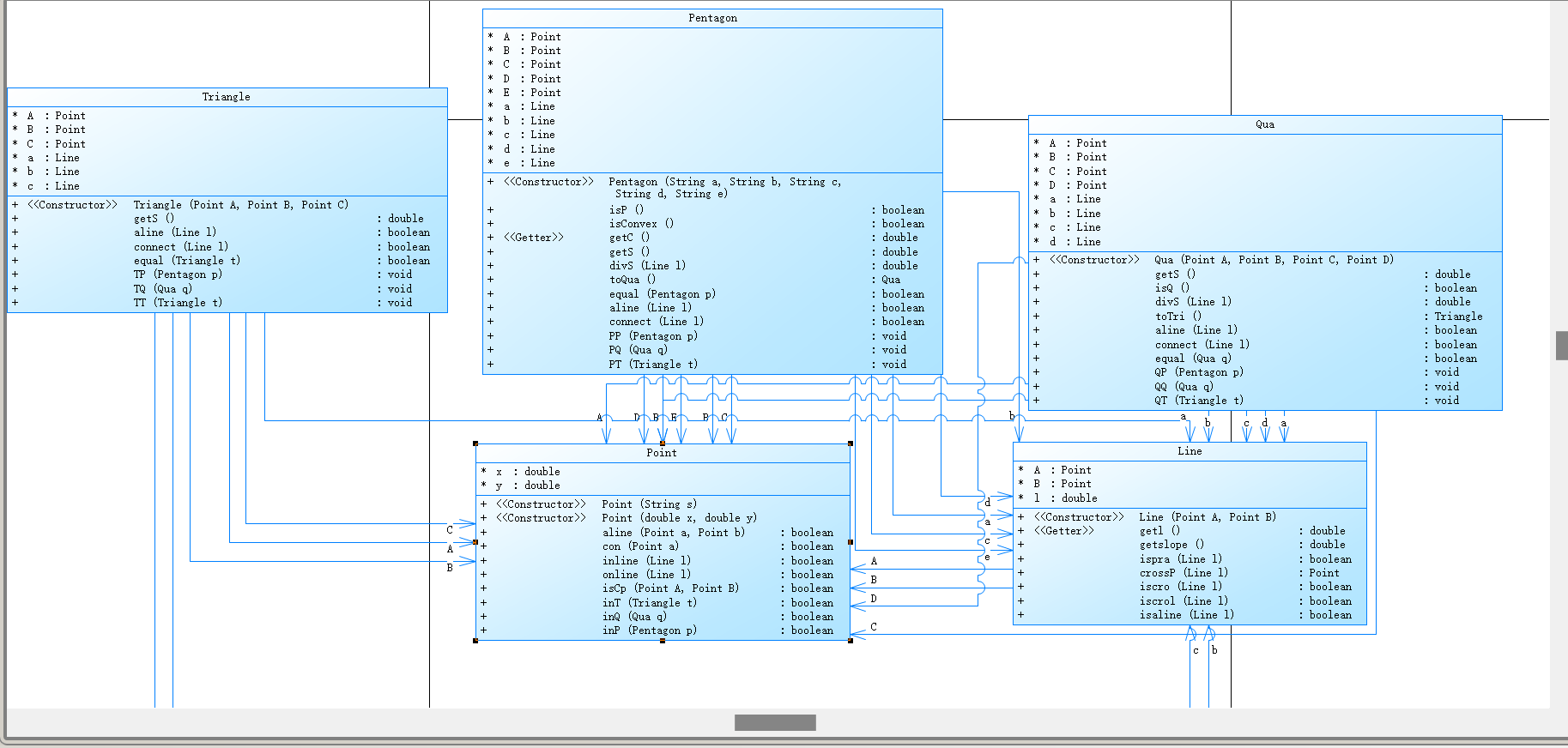
Task: Select the Pentagon class title
Action: coord(712,18)
